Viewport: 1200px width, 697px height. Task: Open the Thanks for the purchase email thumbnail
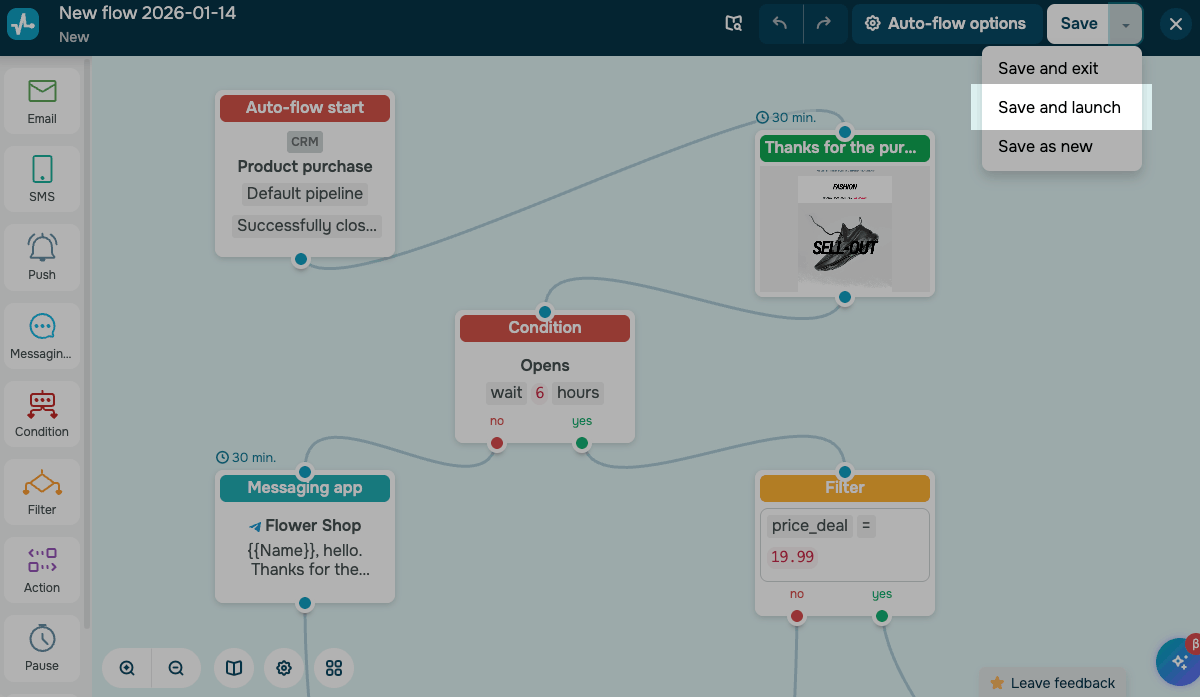click(845, 229)
